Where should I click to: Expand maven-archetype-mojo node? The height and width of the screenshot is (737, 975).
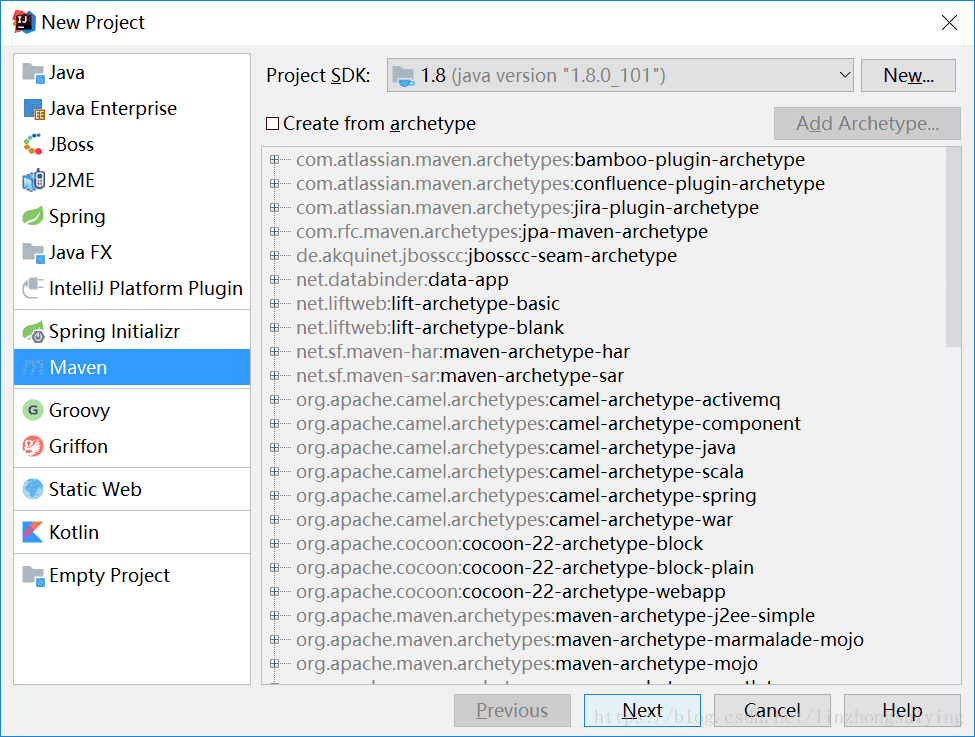(x=274, y=664)
